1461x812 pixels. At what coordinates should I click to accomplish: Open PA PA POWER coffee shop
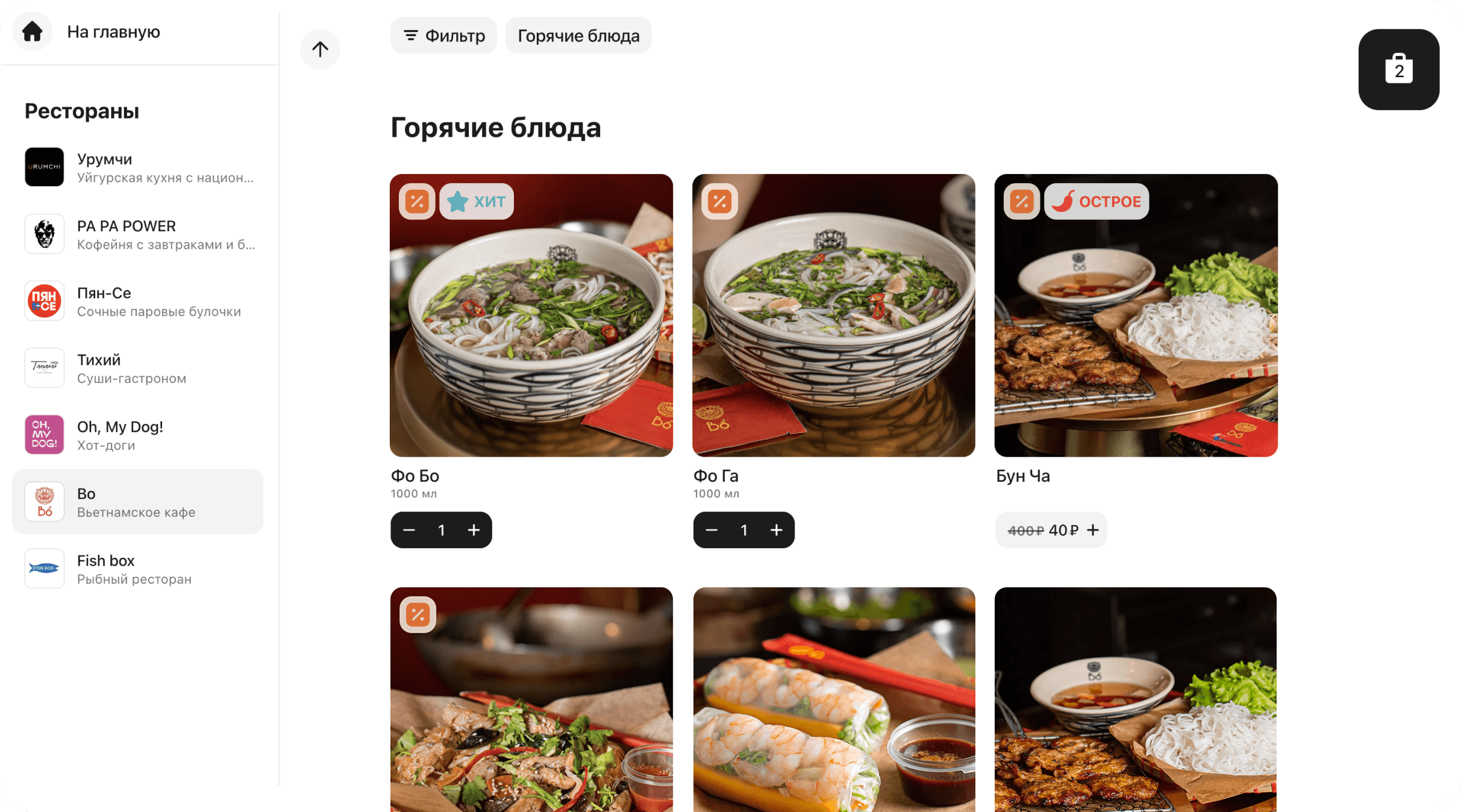[138, 234]
